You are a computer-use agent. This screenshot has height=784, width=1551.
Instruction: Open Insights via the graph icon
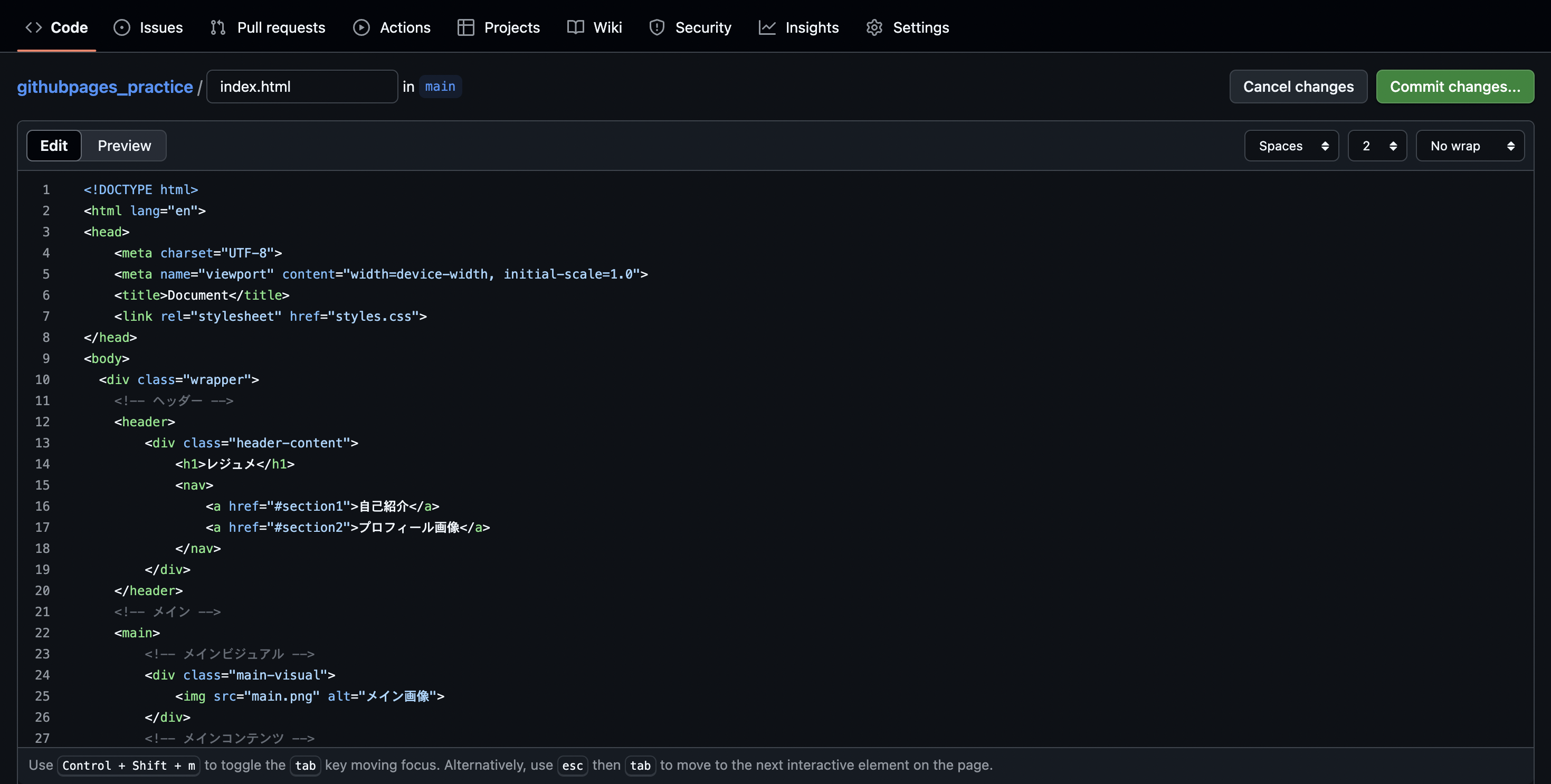click(x=767, y=27)
